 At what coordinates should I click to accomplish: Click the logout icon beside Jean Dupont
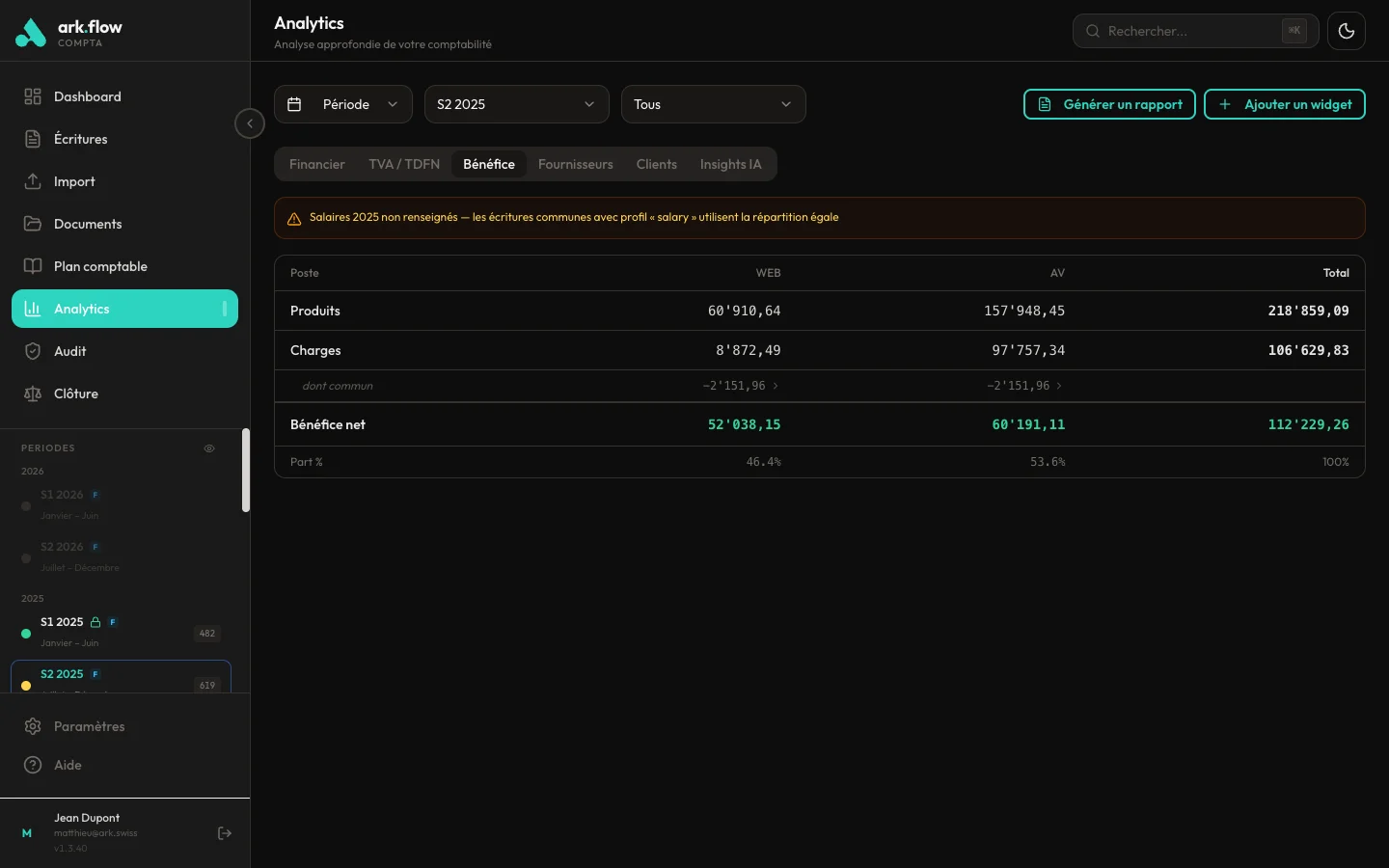[x=225, y=833]
